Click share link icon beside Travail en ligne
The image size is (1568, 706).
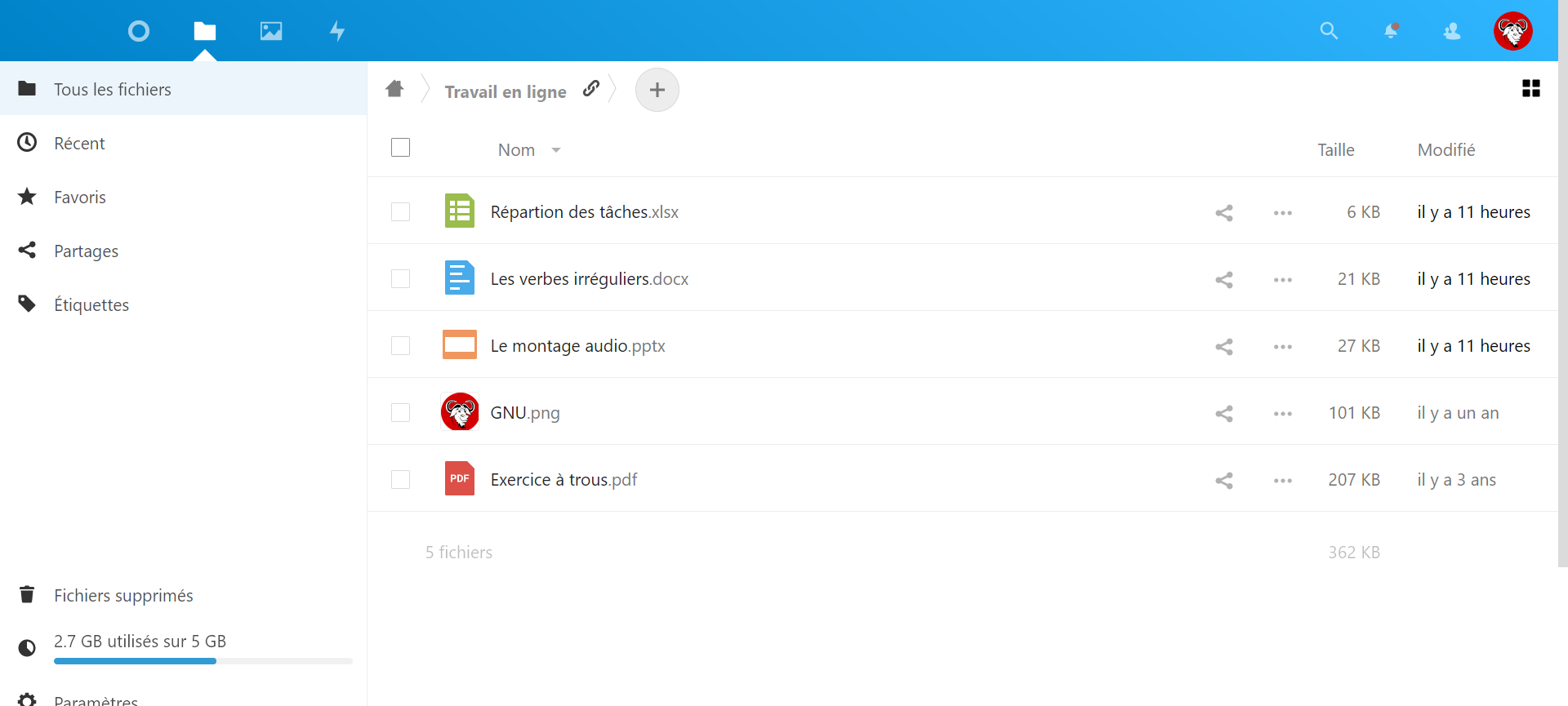[591, 89]
